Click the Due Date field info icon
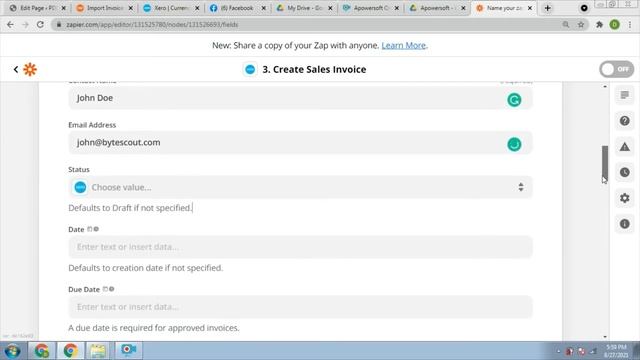This screenshot has width=640, height=360. (x=111, y=289)
